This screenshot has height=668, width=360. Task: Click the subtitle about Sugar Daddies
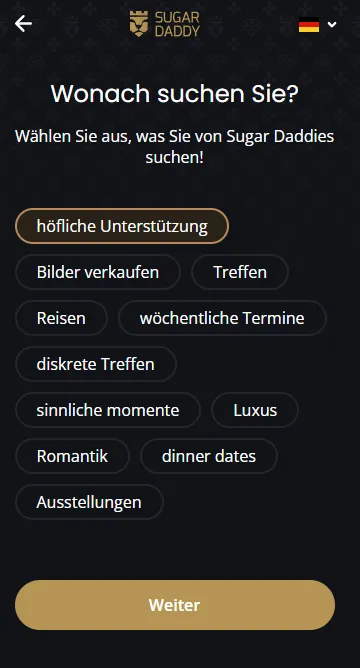point(175,147)
